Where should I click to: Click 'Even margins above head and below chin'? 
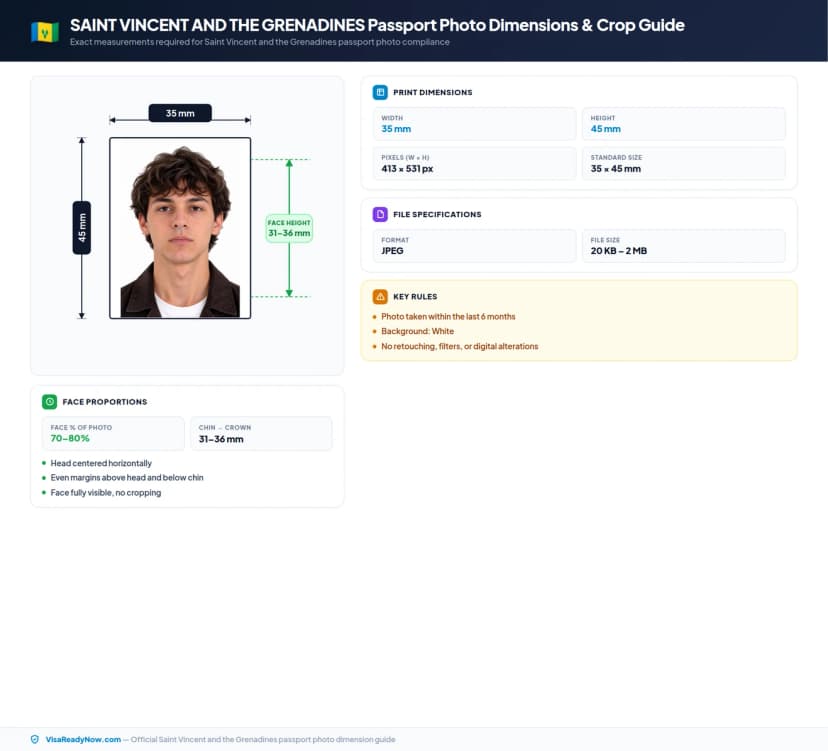tap(127, 477)
